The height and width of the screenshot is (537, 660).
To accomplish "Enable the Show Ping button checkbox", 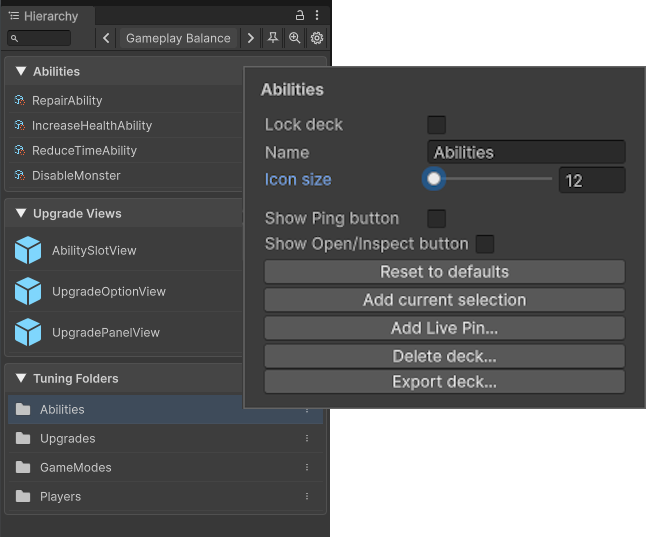I will click(436, 218).
